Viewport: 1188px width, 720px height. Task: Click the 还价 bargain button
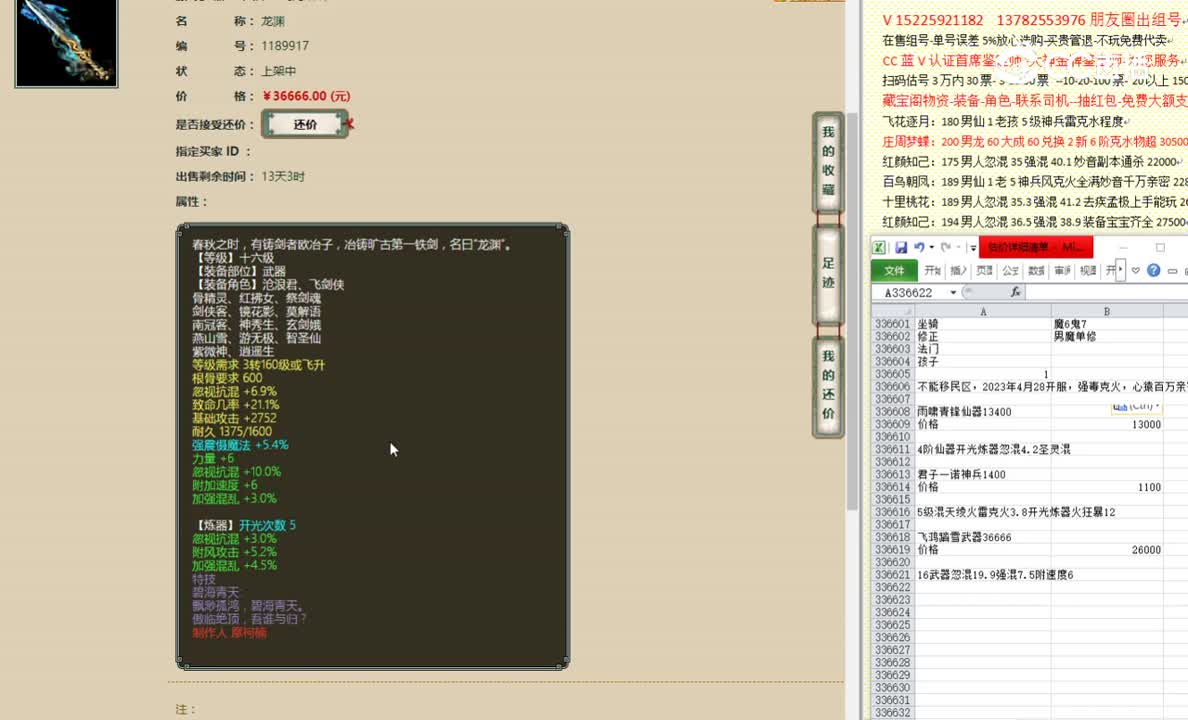305,124
